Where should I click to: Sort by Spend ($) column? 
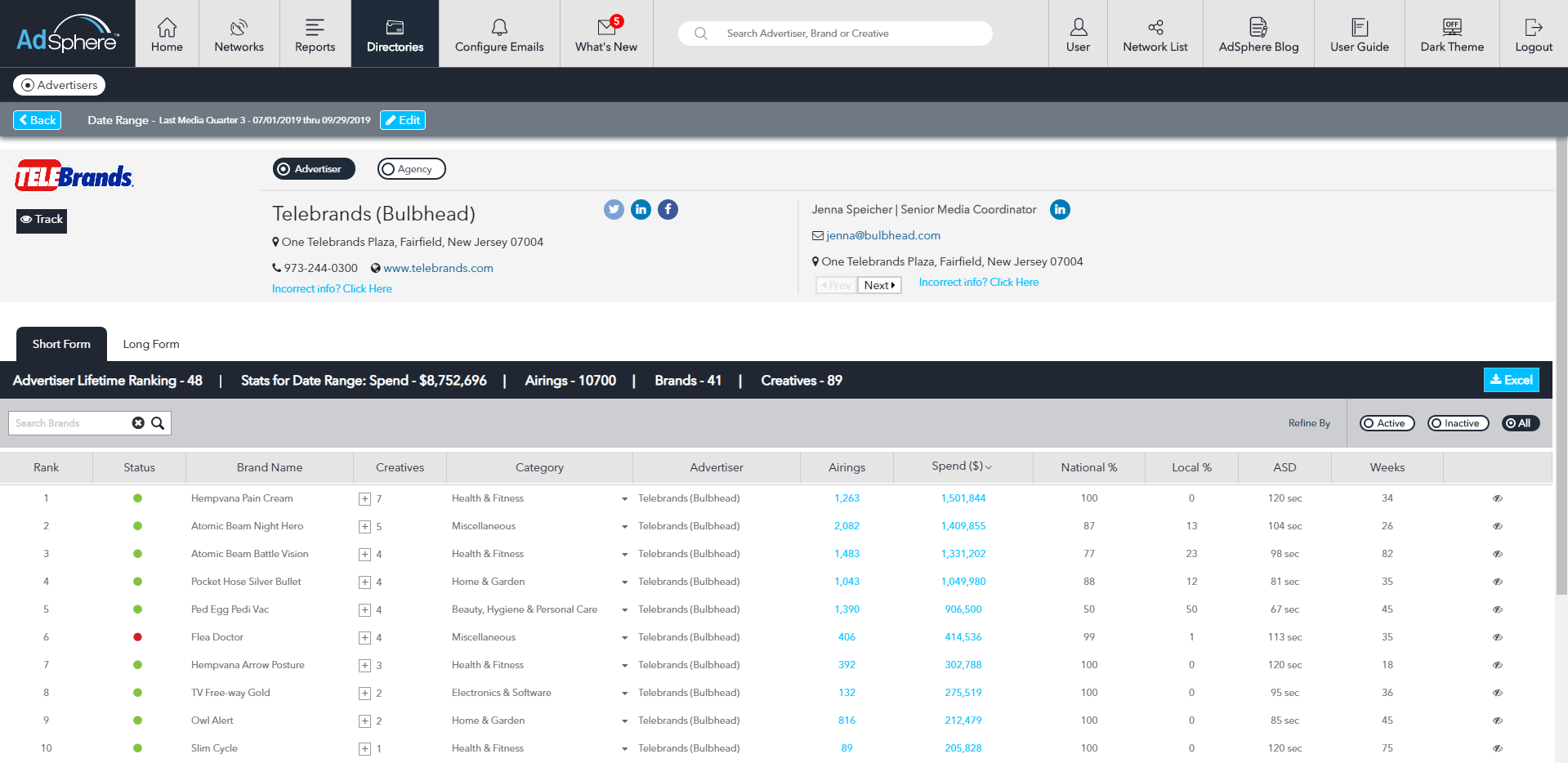point(962,466)
